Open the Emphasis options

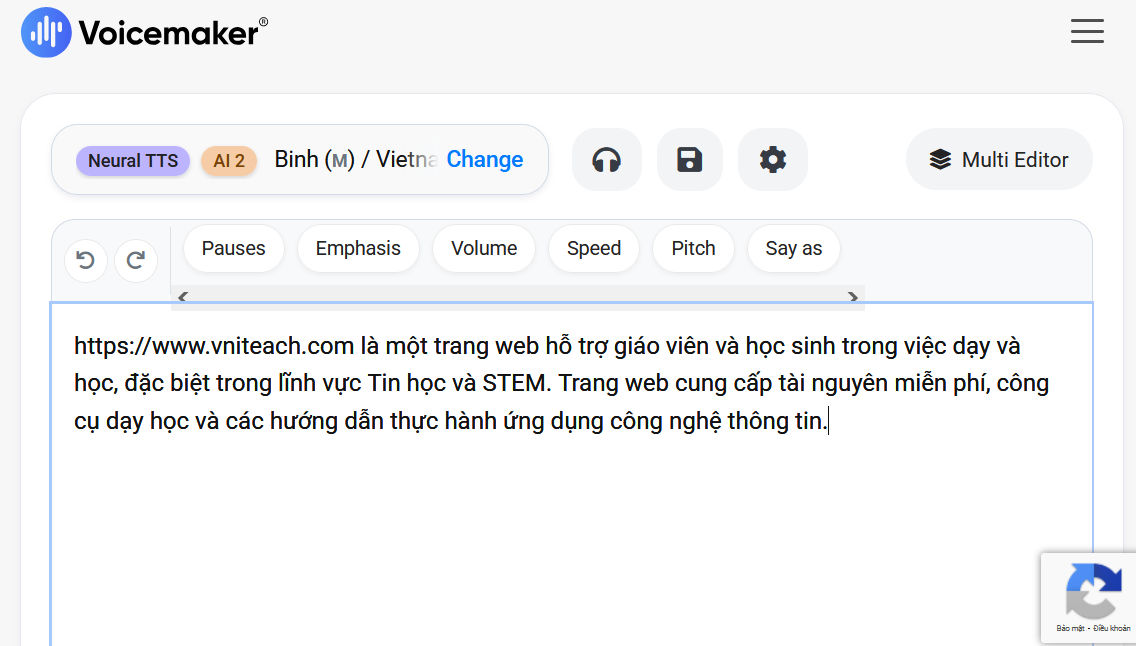click(x=358, y=248)
